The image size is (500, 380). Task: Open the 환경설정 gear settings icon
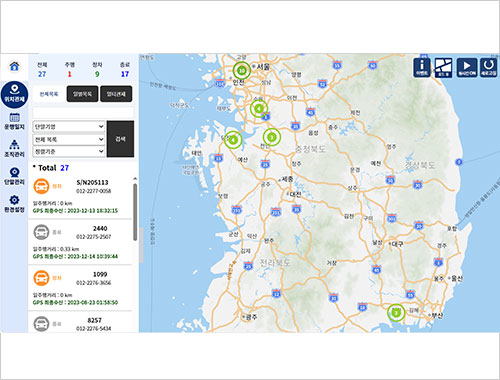pos(14,204)
